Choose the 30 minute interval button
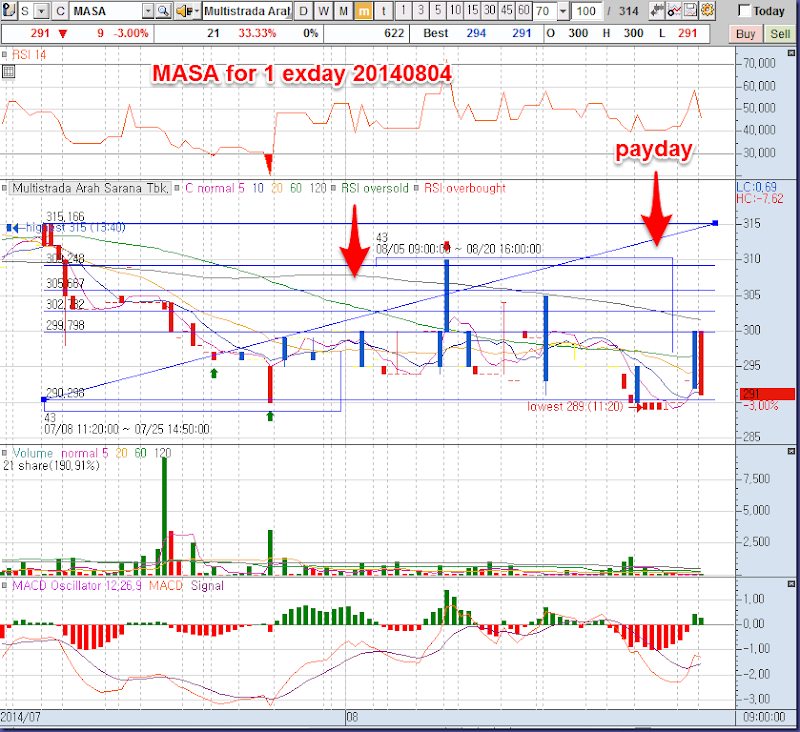 tap(490, 10)
